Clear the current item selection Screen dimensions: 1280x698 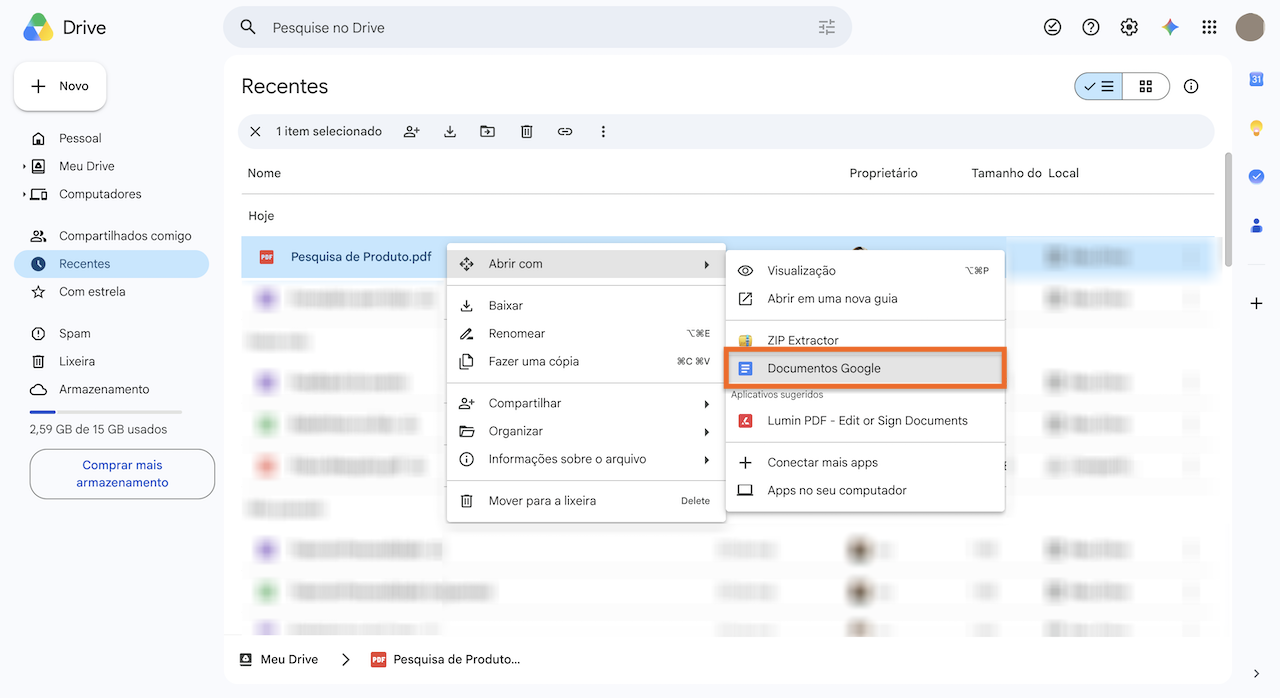click(x=255, y=131)
